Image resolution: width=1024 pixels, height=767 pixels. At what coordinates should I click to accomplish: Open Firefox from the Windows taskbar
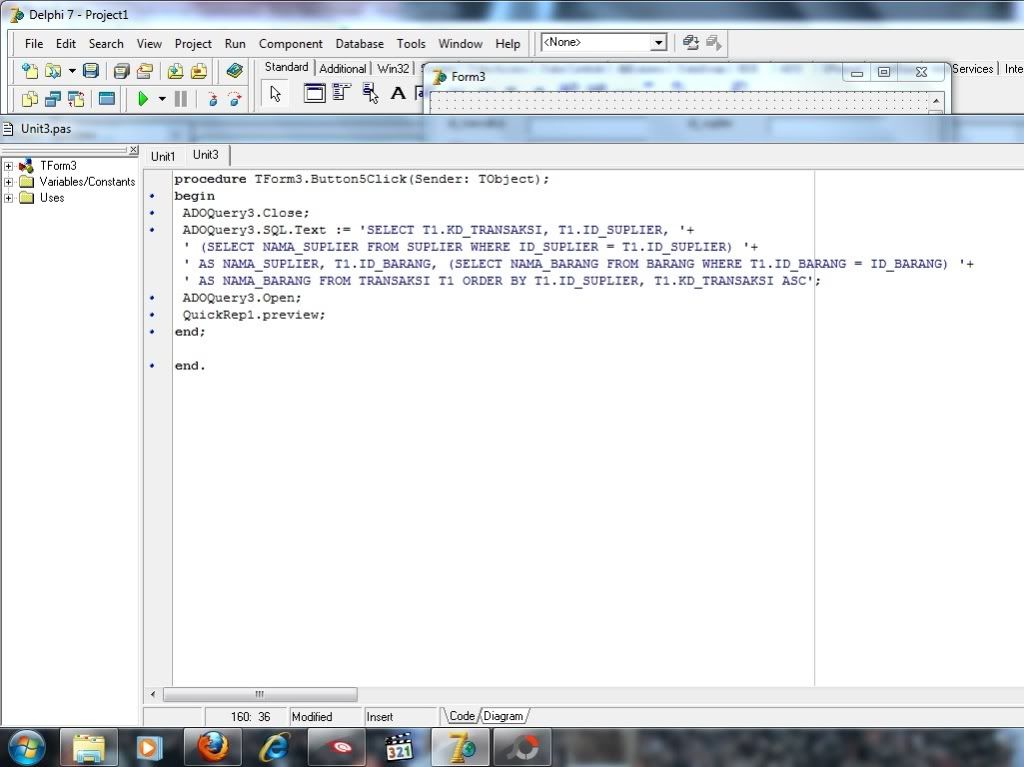[212, 747]
